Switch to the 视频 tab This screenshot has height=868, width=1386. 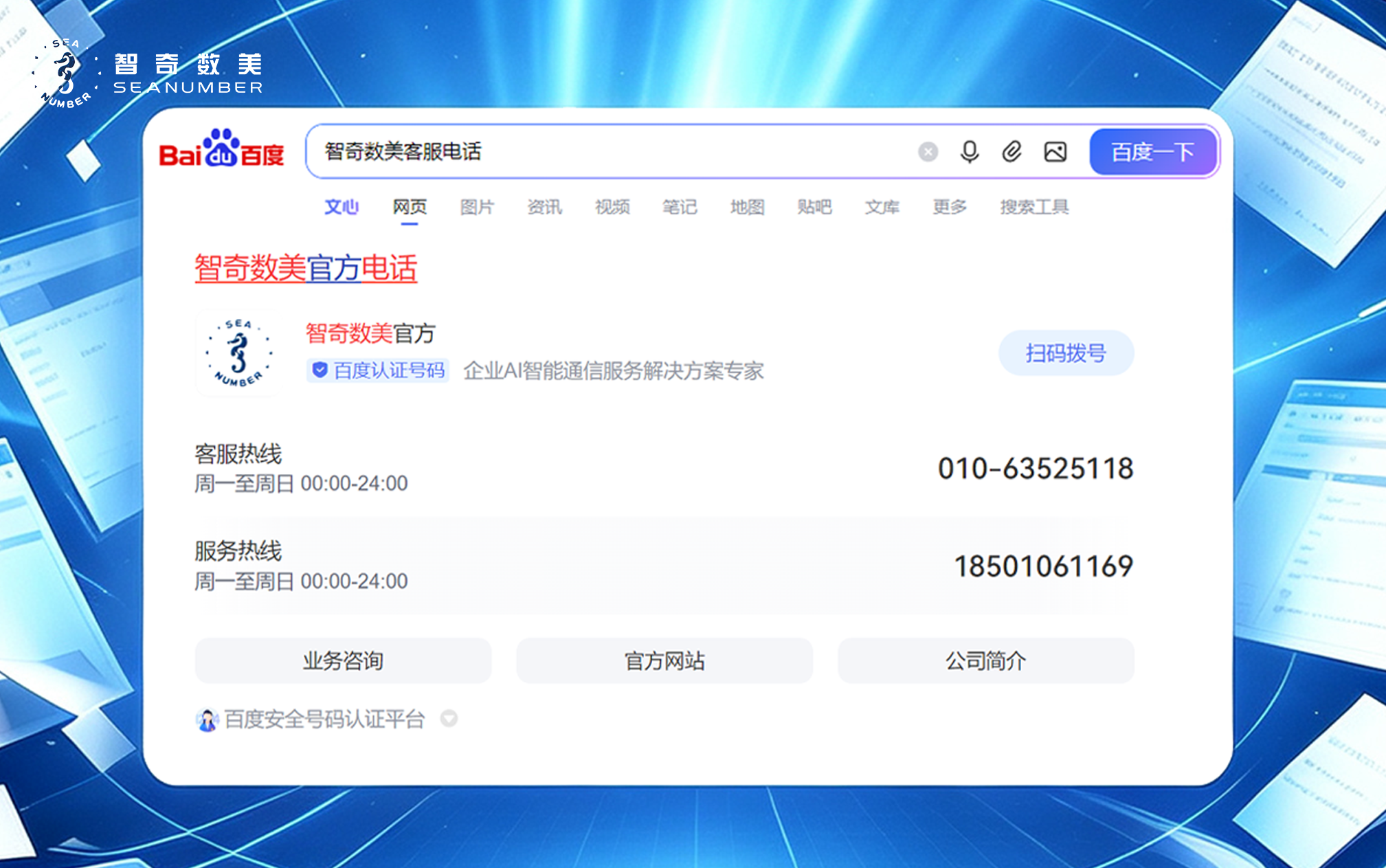coord(612,207)
